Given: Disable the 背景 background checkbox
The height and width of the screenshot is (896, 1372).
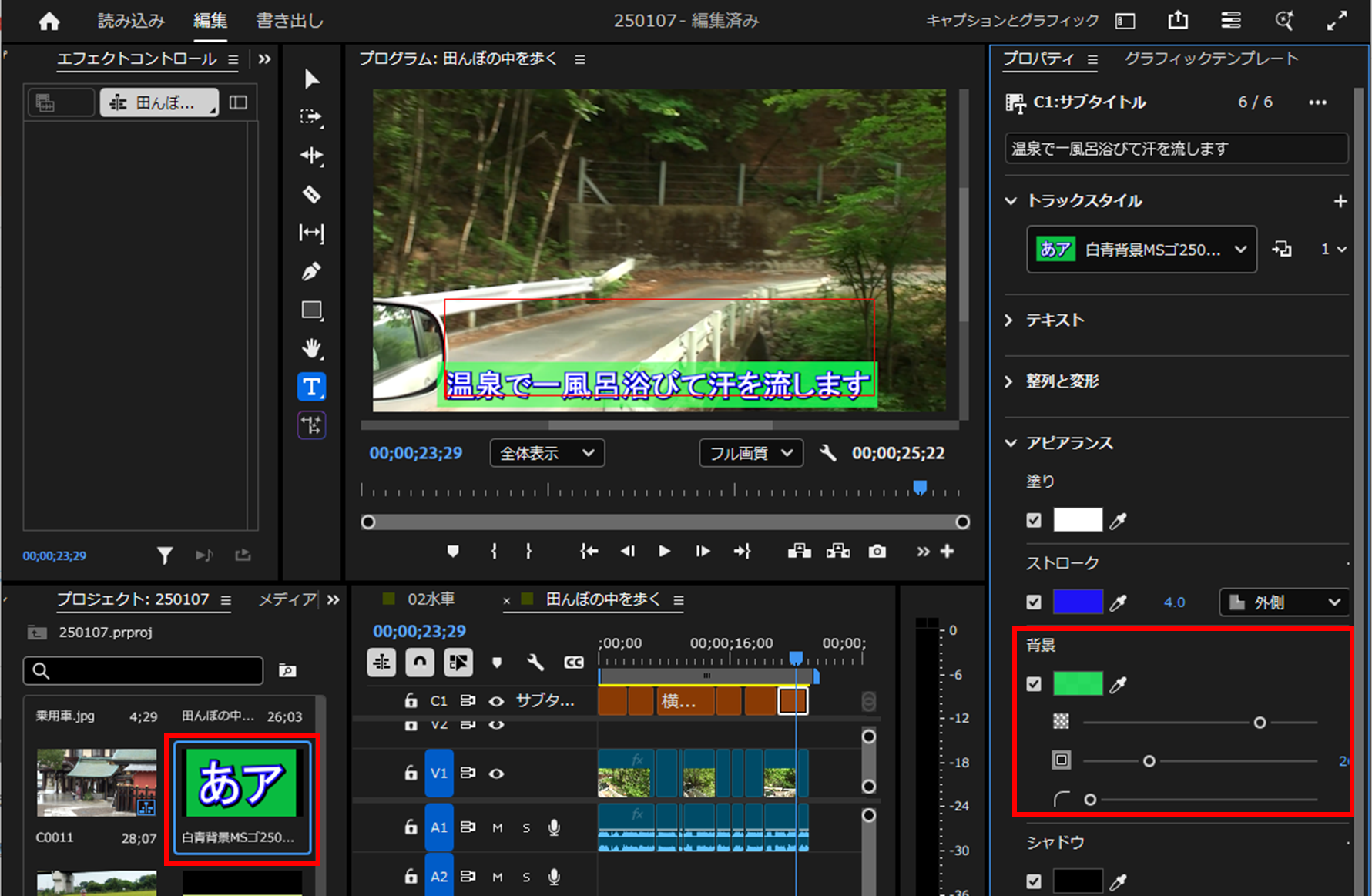Looking at the screenshot, I should tap(1034, 683).
